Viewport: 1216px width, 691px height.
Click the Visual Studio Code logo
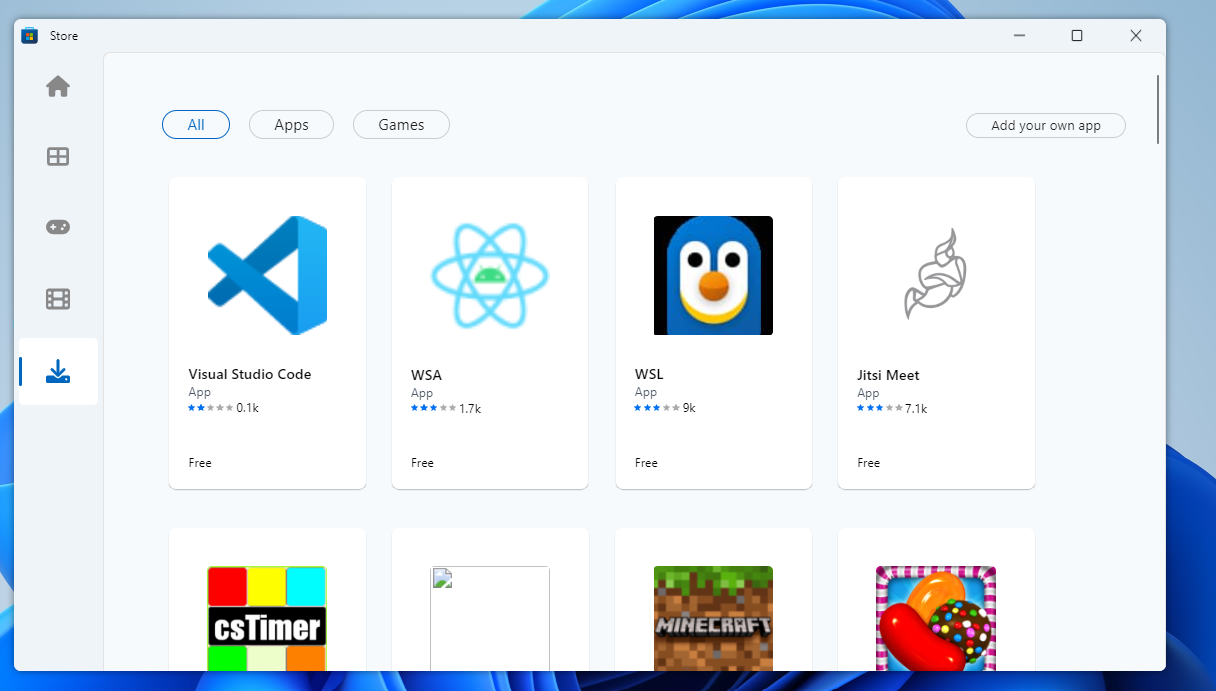pos(267,275)
